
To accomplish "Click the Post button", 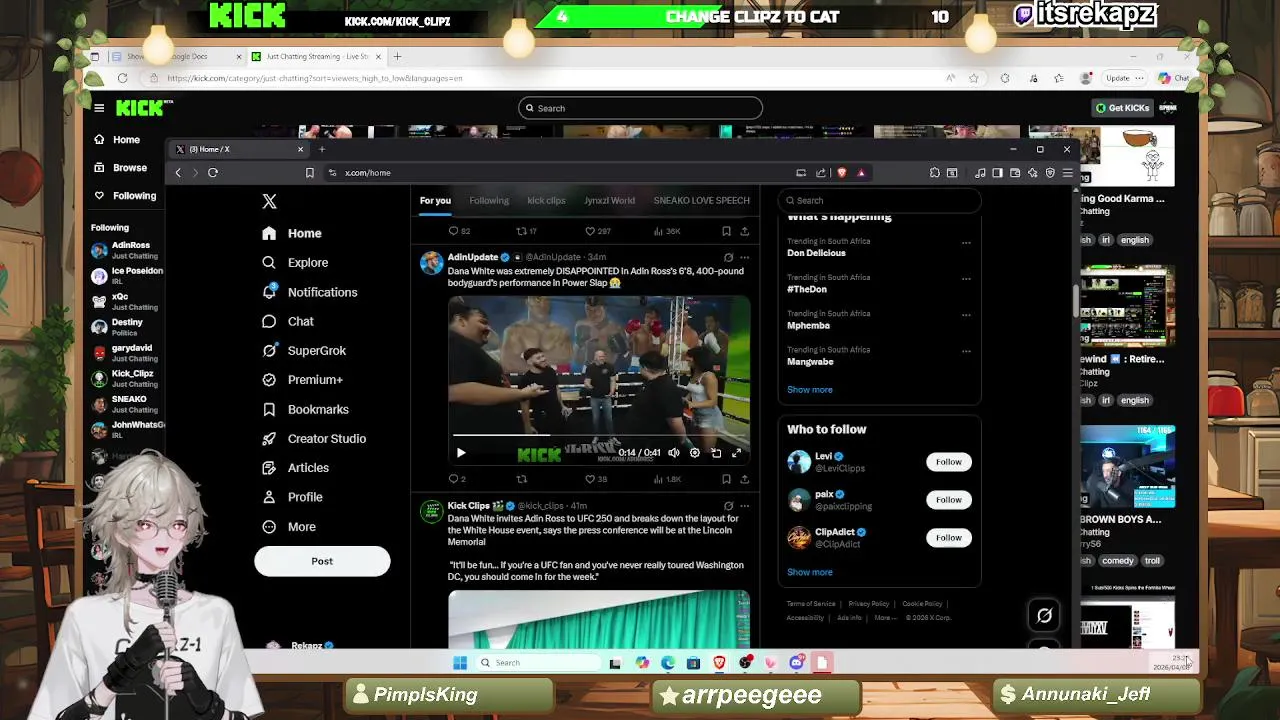I will click(x=322, y=561).
